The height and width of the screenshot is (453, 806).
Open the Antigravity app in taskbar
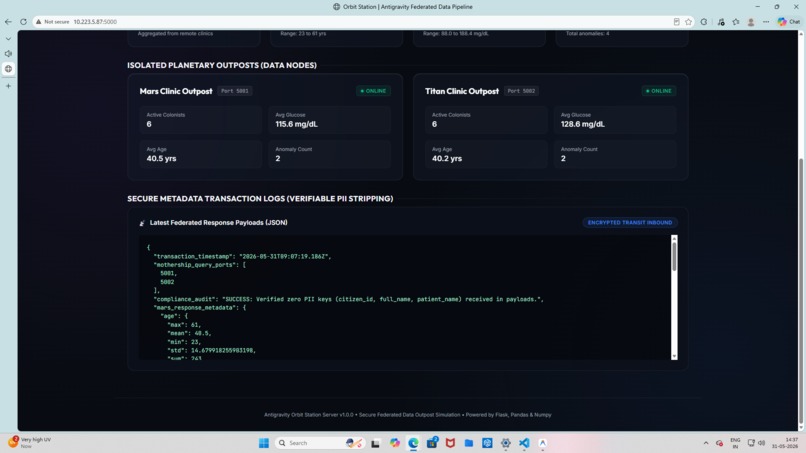coord(542,443)
